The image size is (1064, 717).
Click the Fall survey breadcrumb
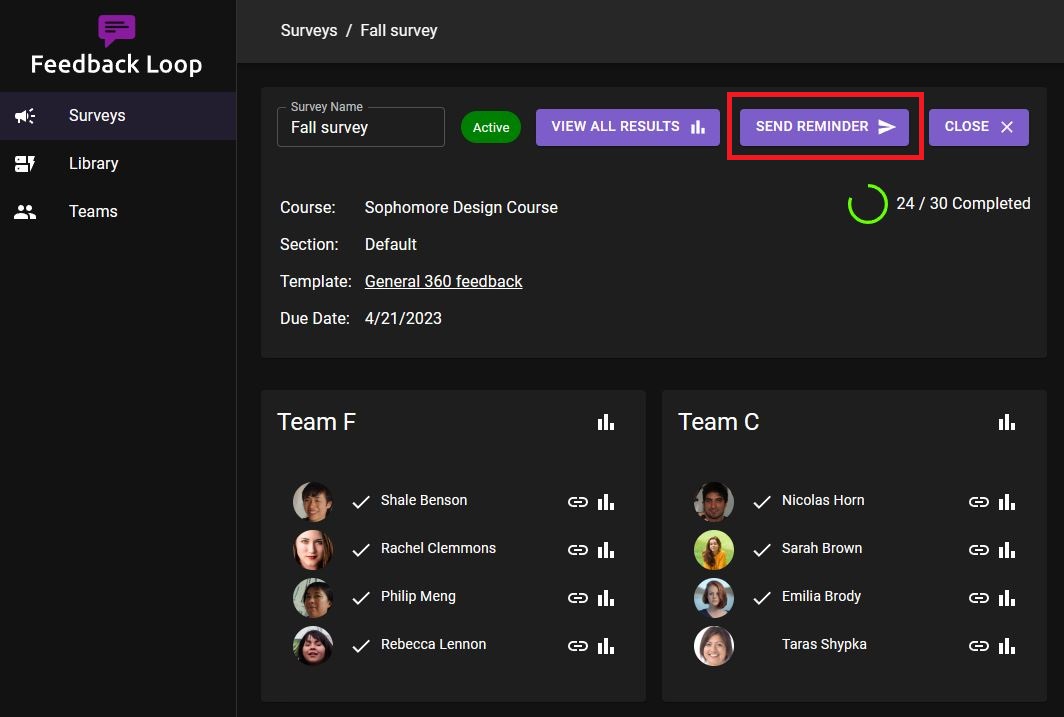(398, 31)
